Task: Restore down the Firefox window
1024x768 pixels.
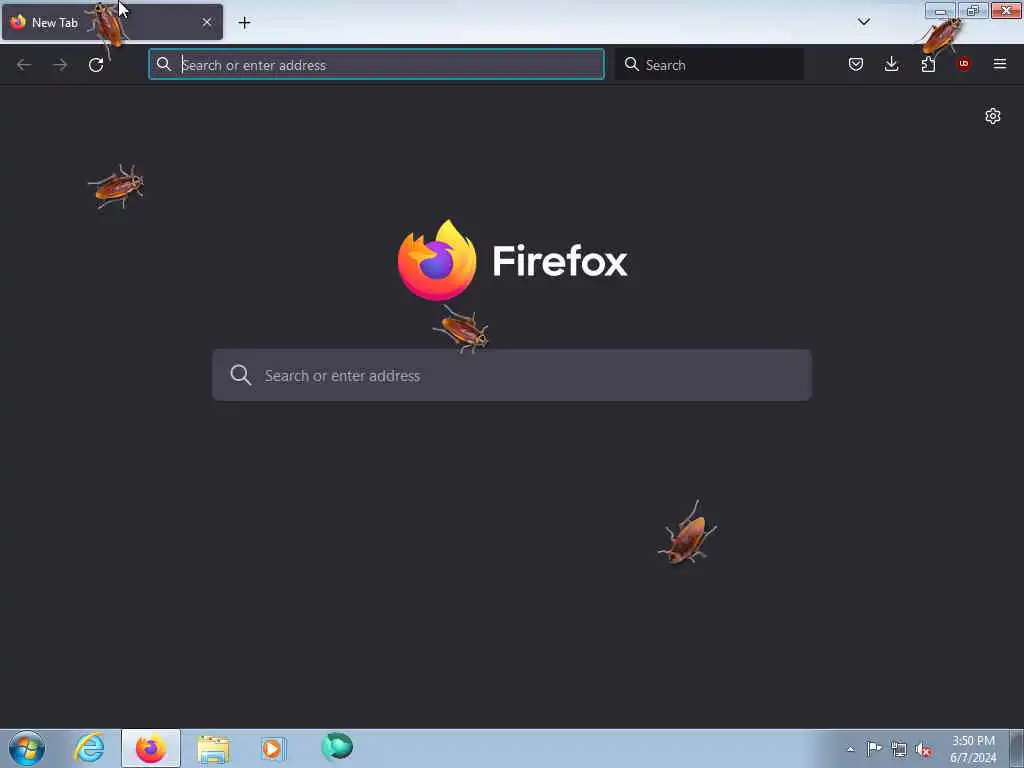Action: (x=973, y=10)
